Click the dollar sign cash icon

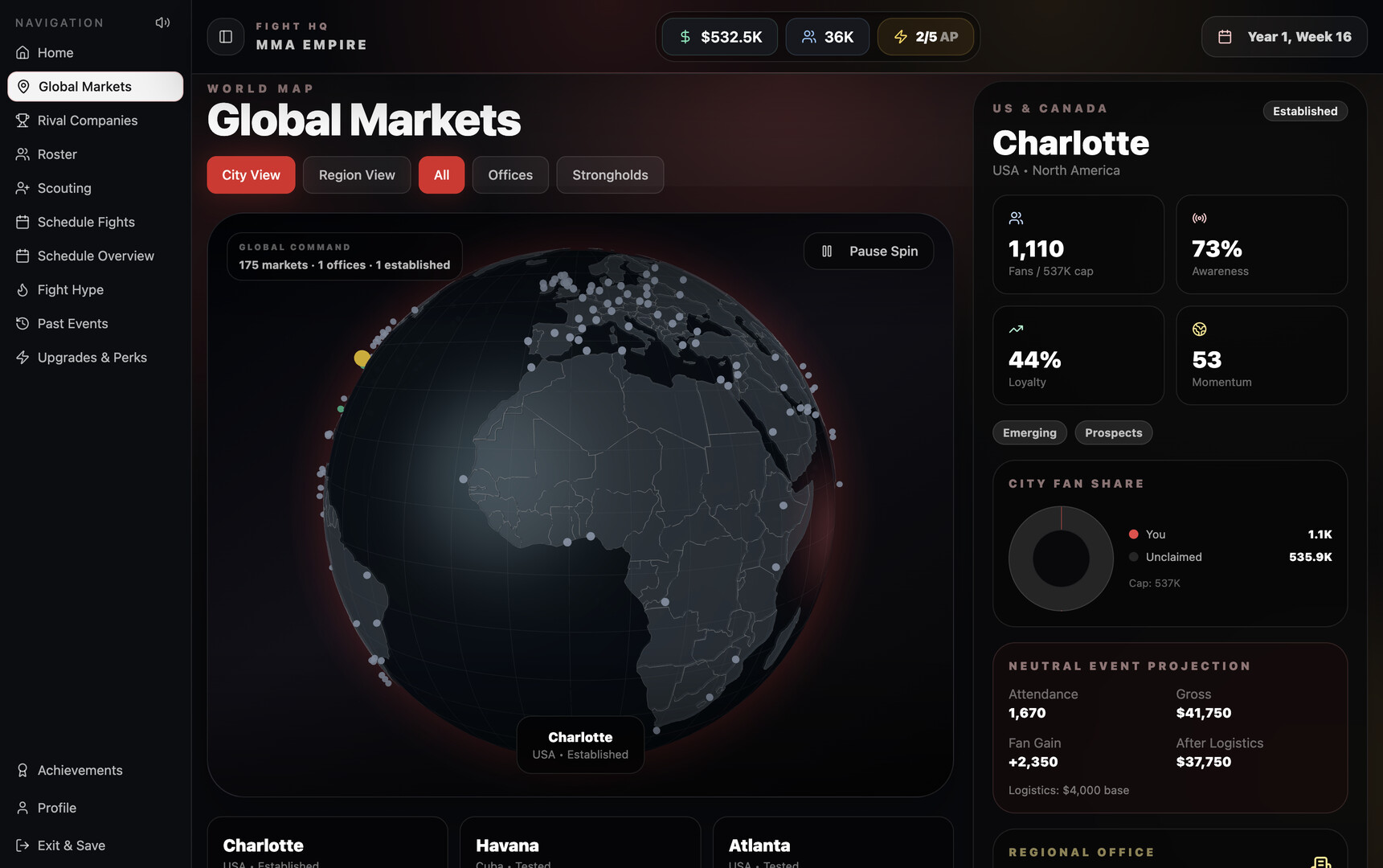coord(685,37)
